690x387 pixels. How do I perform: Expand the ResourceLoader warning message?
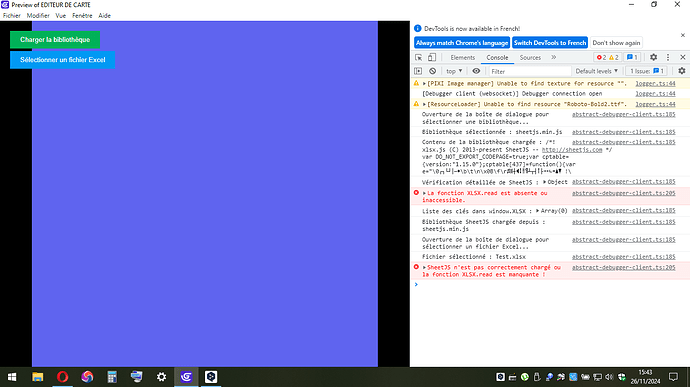424,104
